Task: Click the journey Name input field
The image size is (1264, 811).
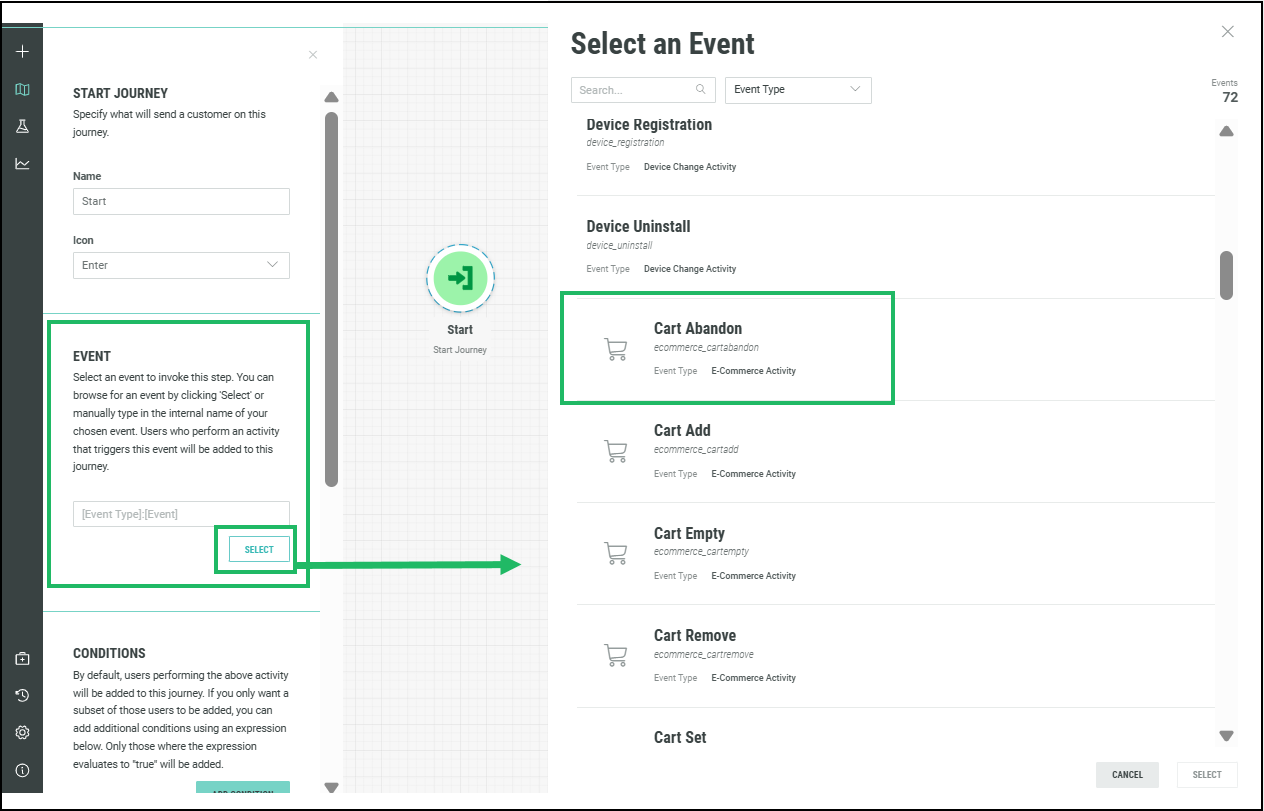Action: click(x=181, y=201)
